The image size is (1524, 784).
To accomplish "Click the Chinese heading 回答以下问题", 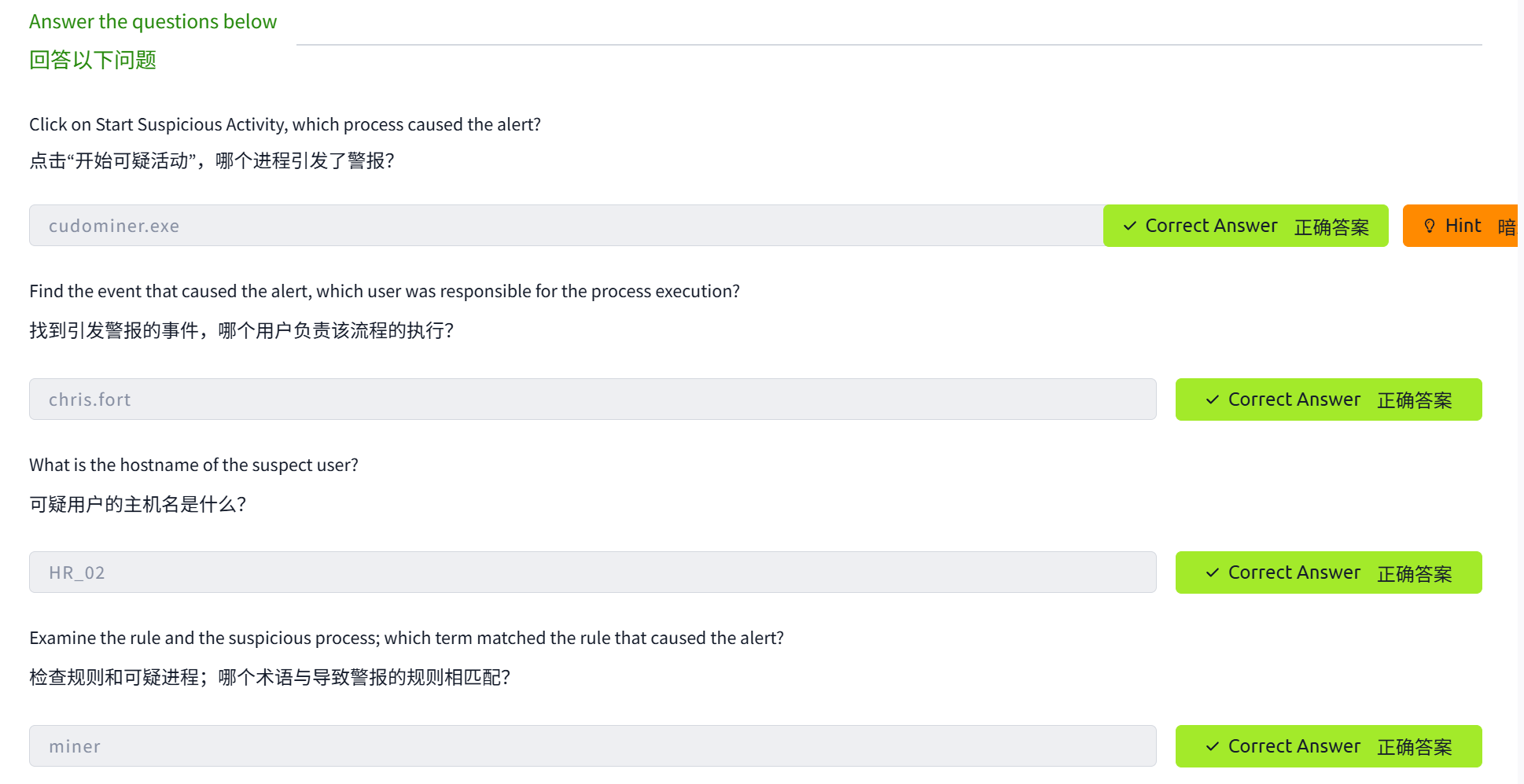I will pos(93,60).
